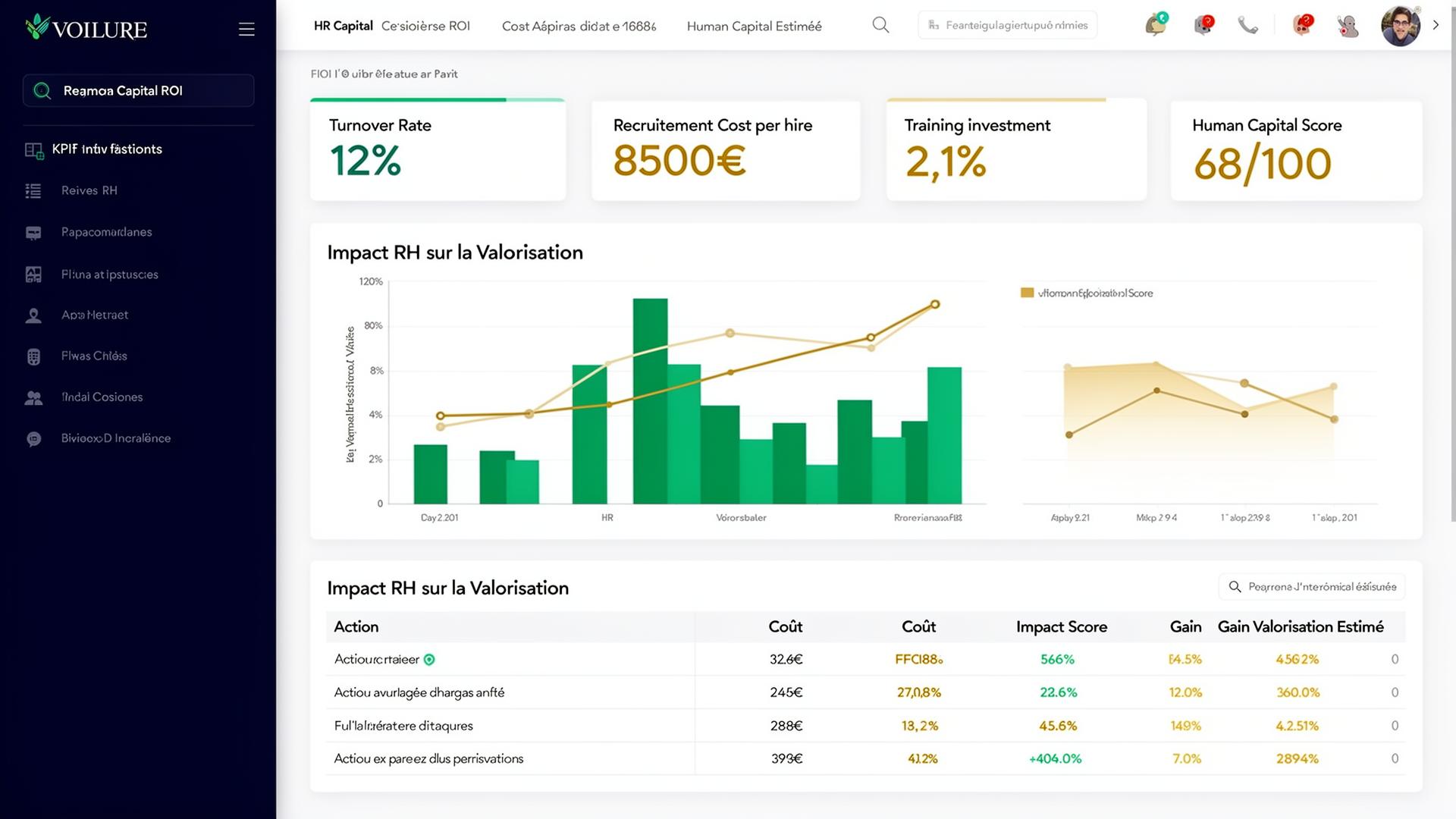The width and height of the screenshot is (1456, 819).
Task: Open the Flwas Chiés calculator icon
Action: point(33,356)
